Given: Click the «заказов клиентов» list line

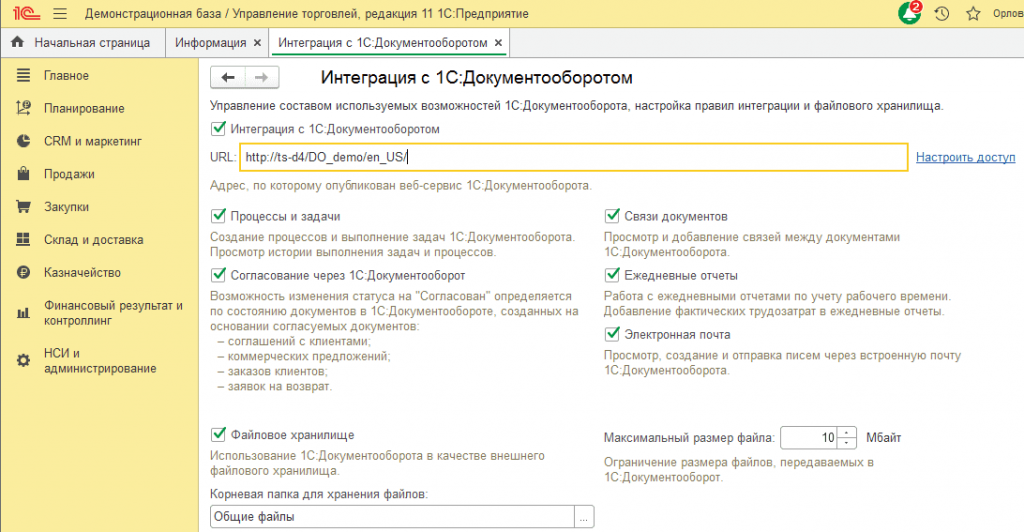Looking at the screenshot, I should click(273, 371).
